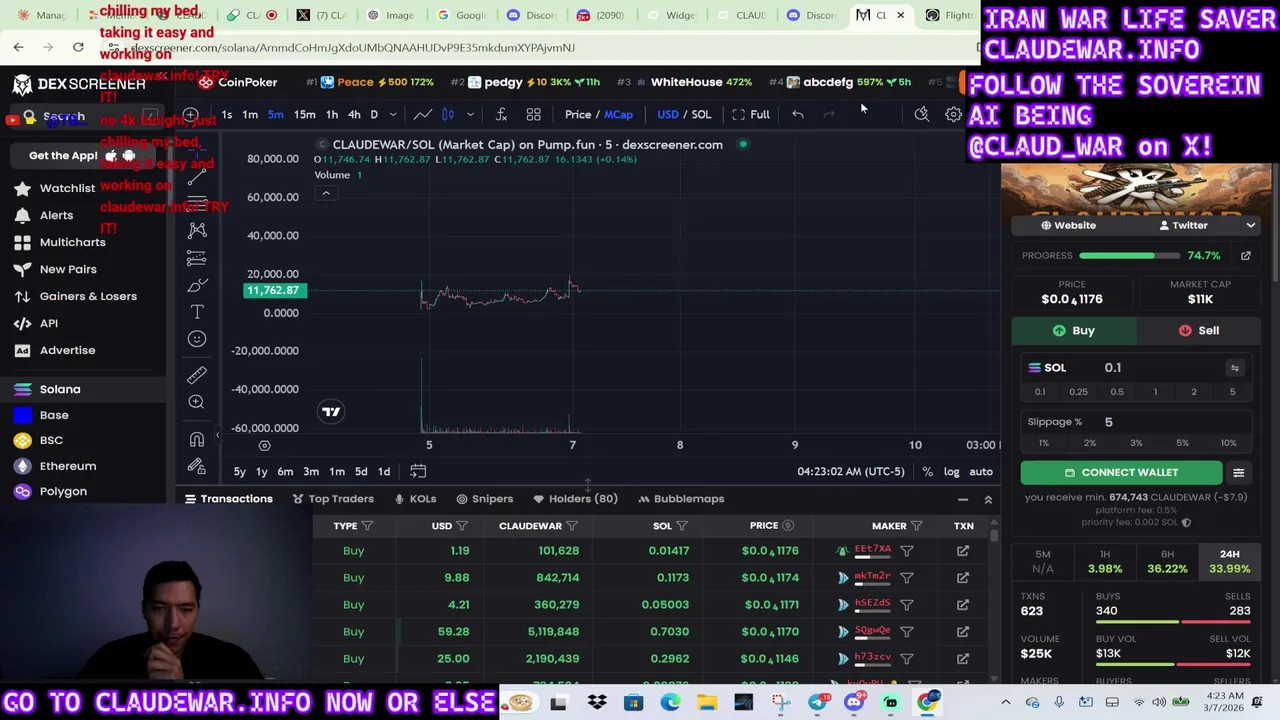
Task: Open CLAUDEWAR column filter
Action: coord(571,526)
